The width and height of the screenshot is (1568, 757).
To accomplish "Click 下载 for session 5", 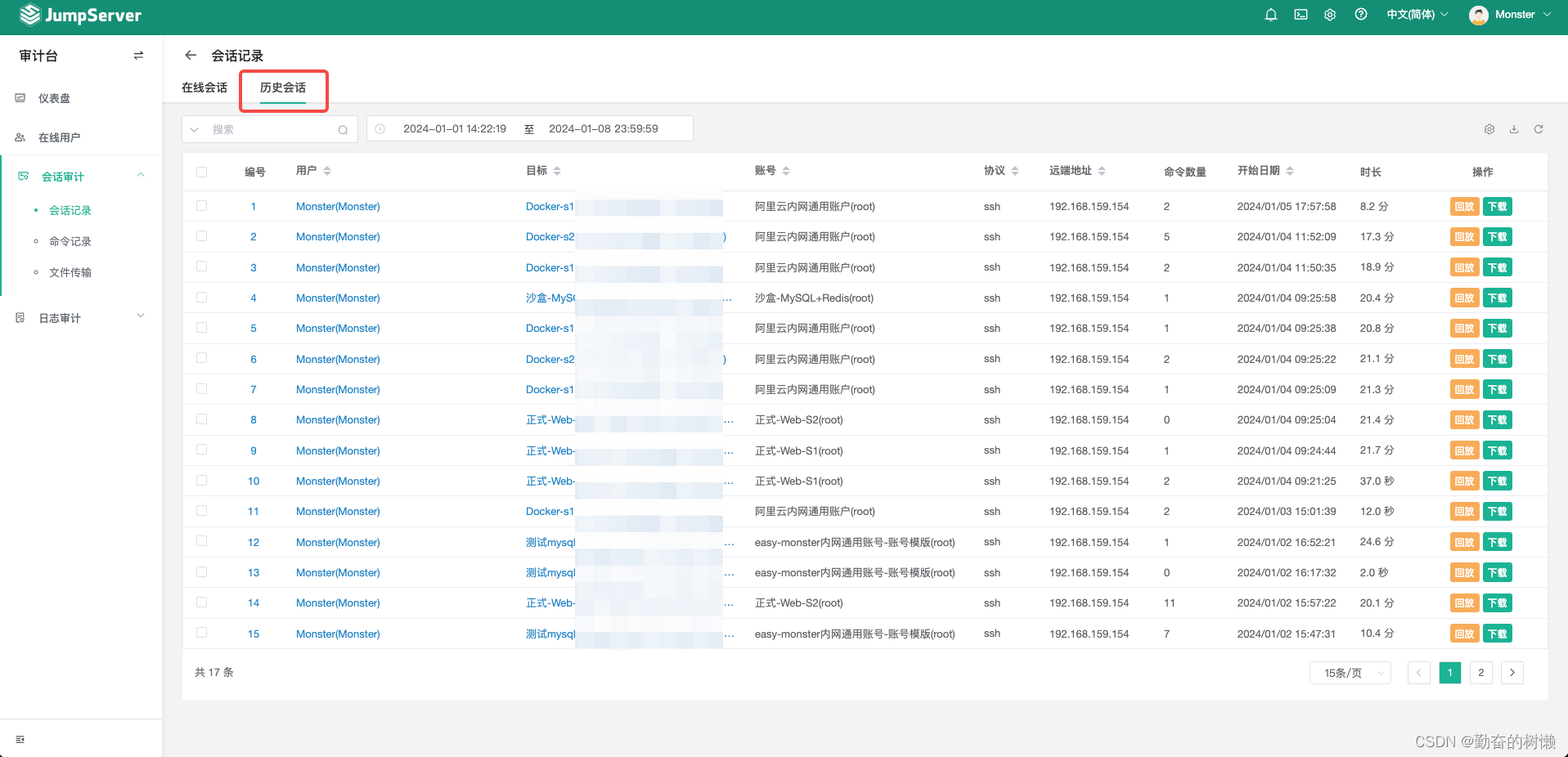I will 1498,329.
